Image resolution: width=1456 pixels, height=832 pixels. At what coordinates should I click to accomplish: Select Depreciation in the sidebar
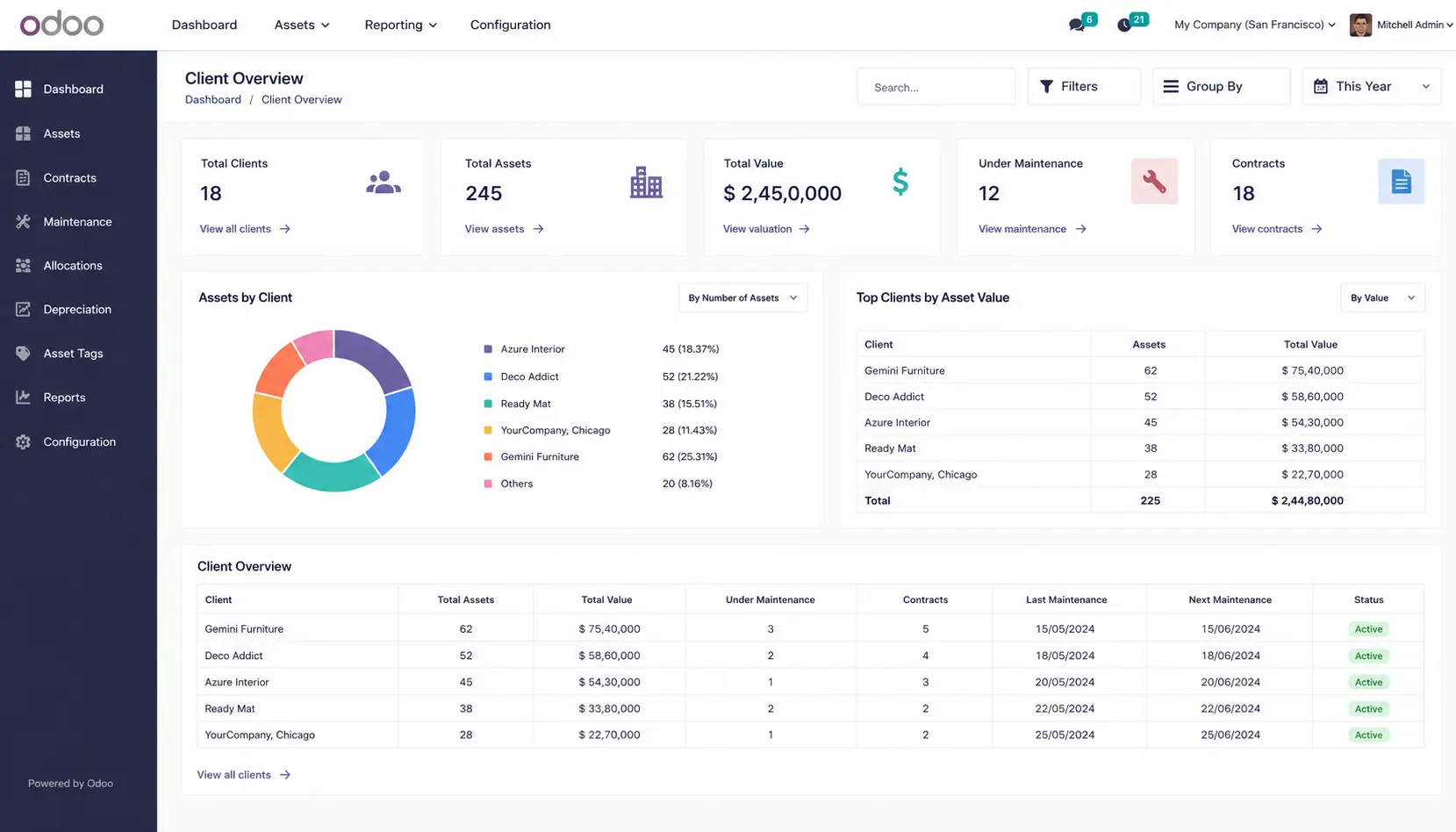click(x=77, y=309)
